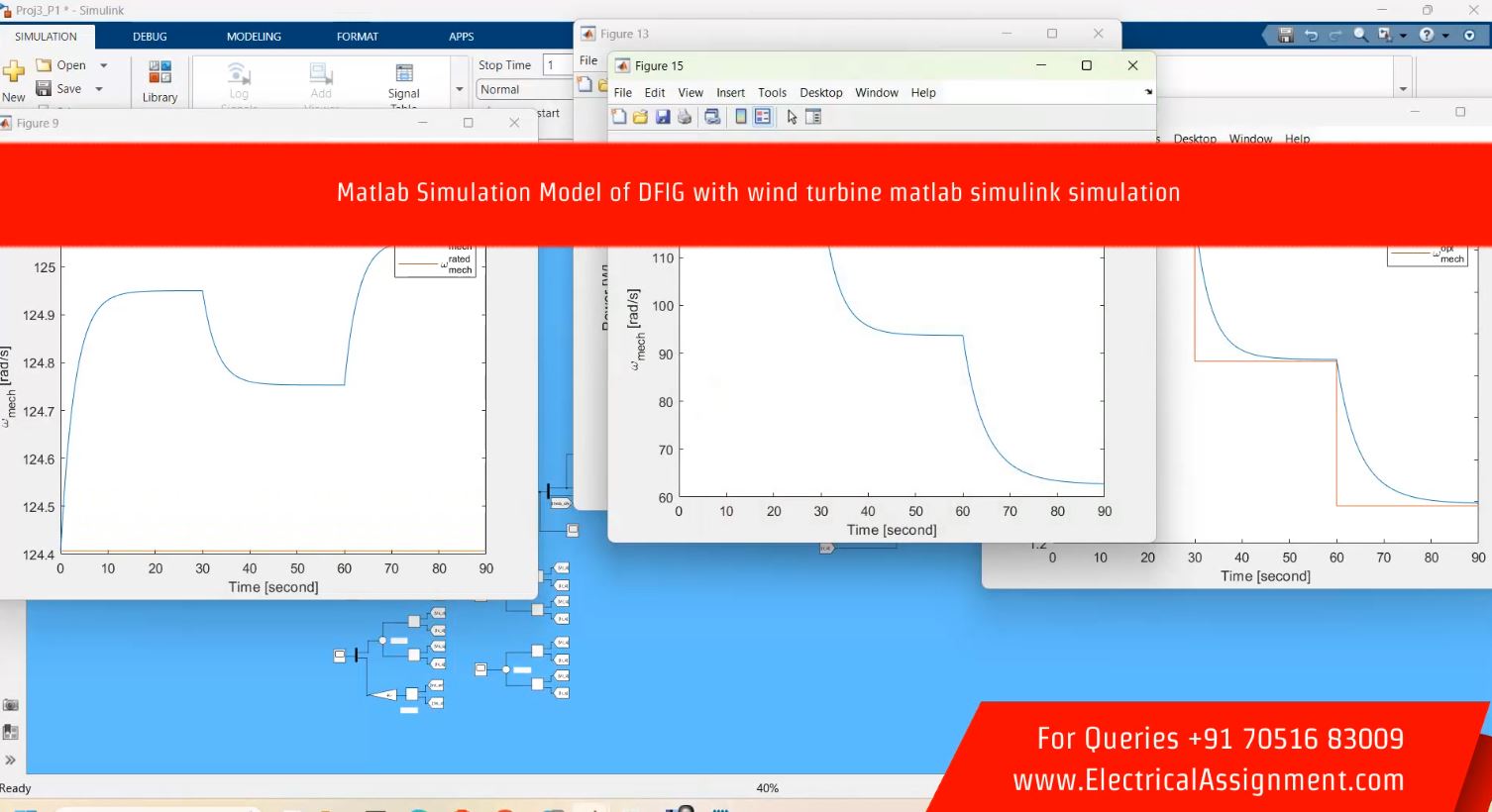1492x812 pixels.
Task: Click the Signal Table icon
Action: (x=403, y=80)
